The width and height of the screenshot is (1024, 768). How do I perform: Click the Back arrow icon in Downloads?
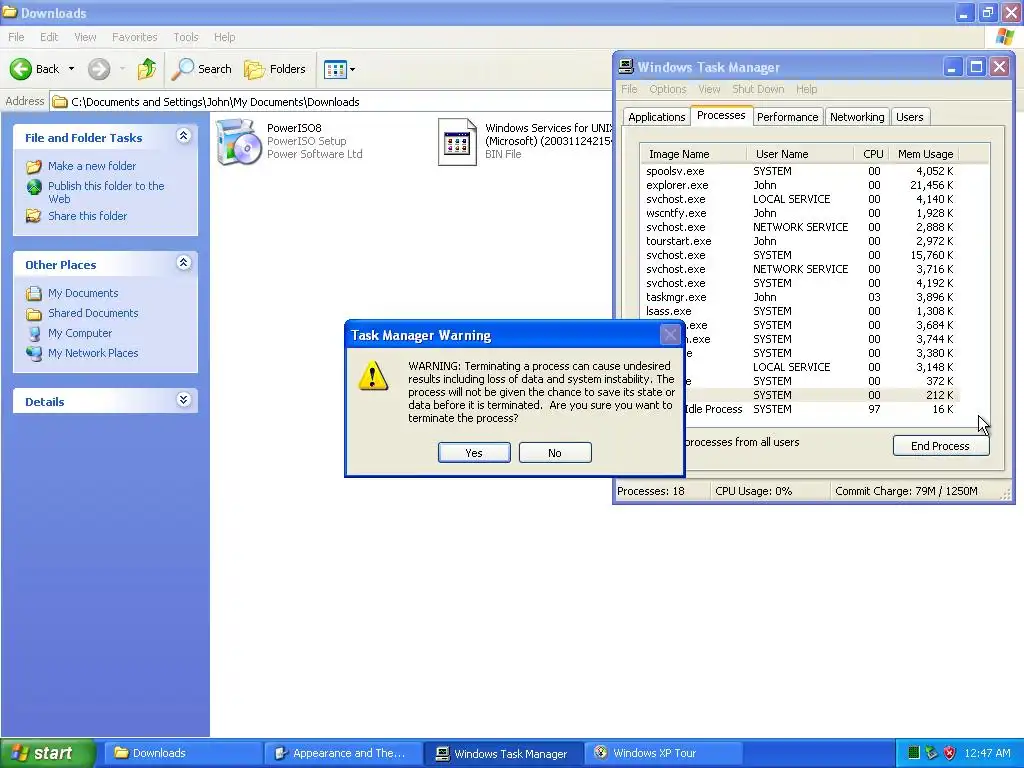21,69
